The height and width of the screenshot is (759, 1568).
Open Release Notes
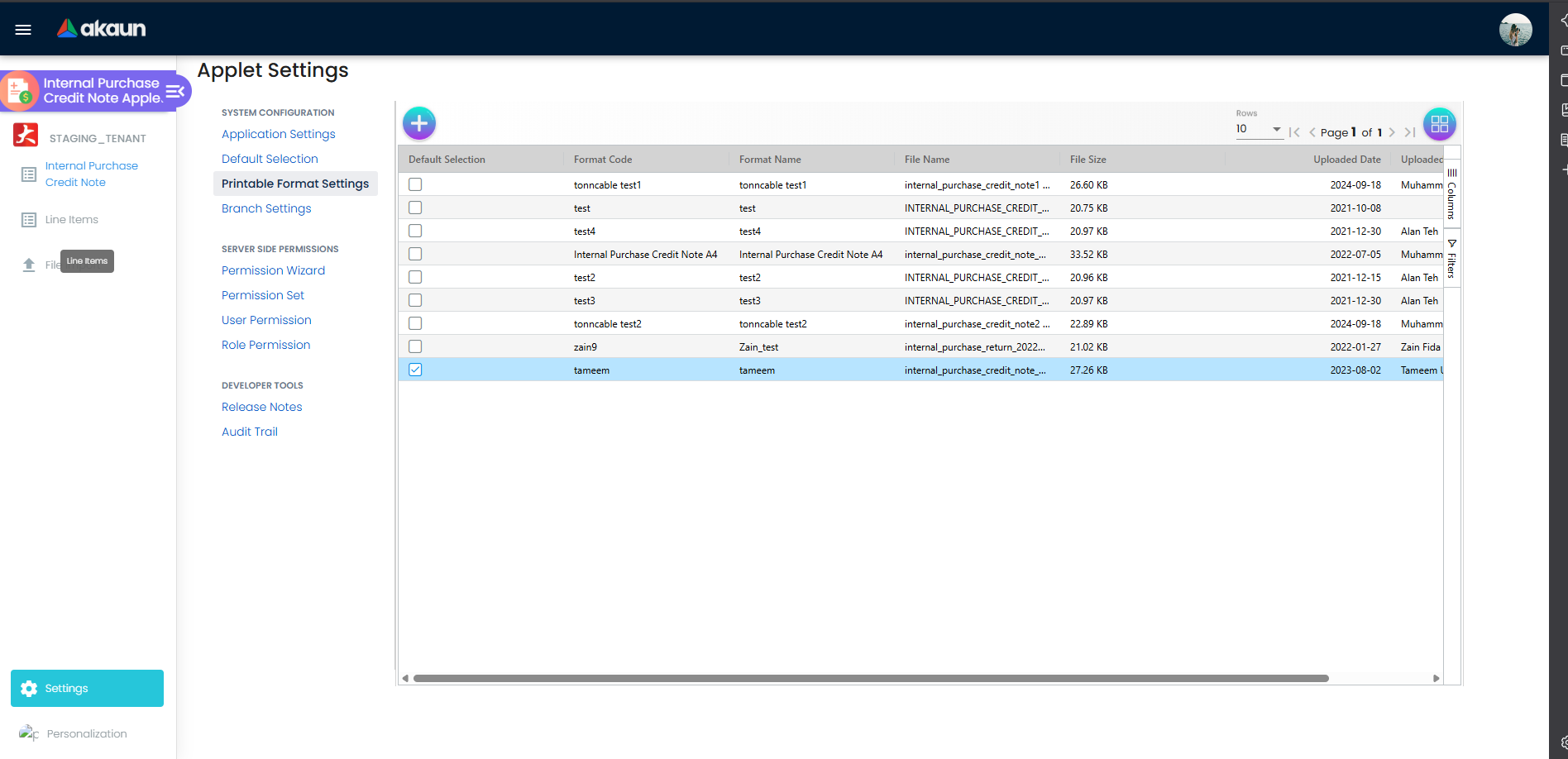pyautogui.click(x=261, y=407)
